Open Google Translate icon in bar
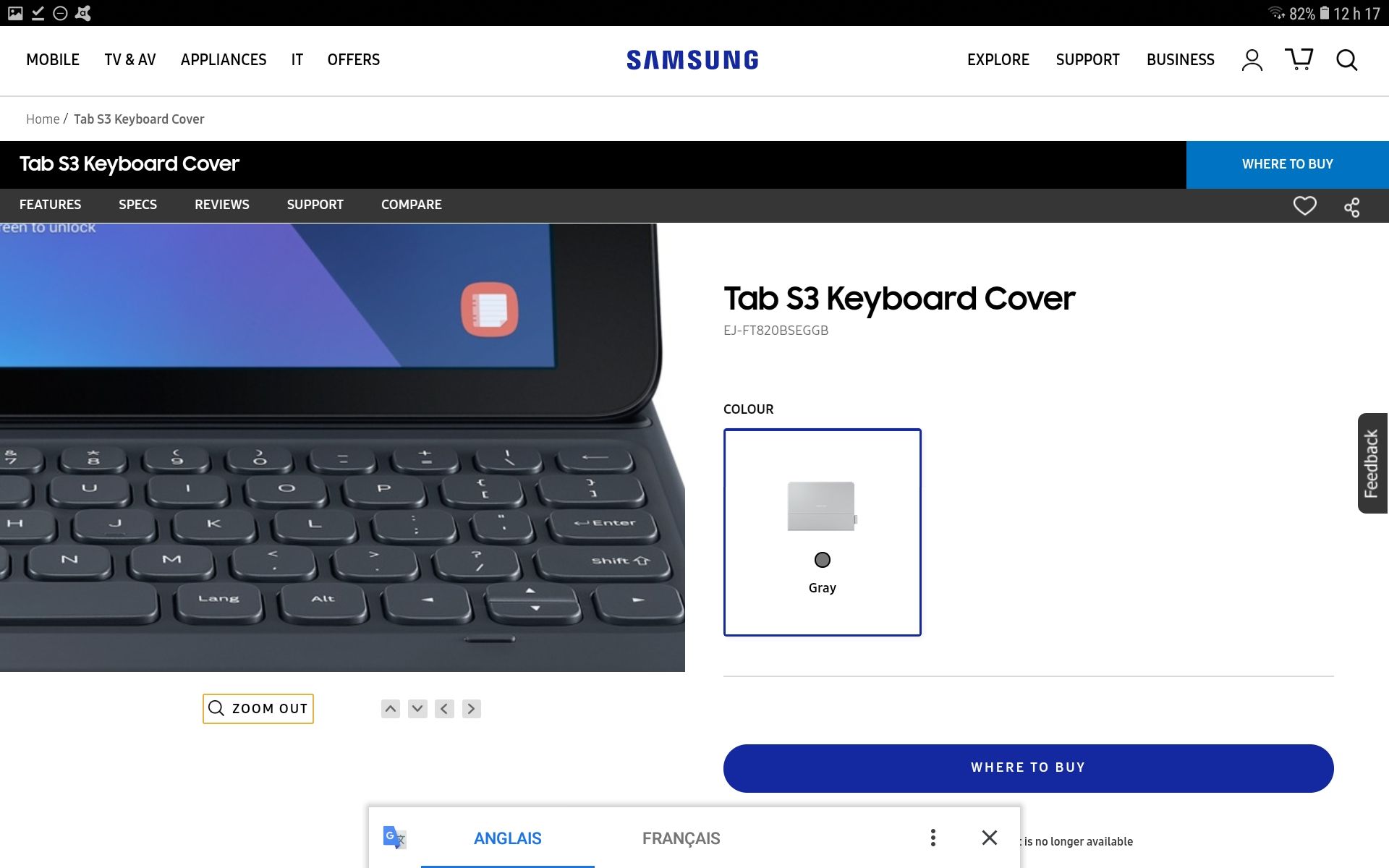 click(x=394, y=838)
